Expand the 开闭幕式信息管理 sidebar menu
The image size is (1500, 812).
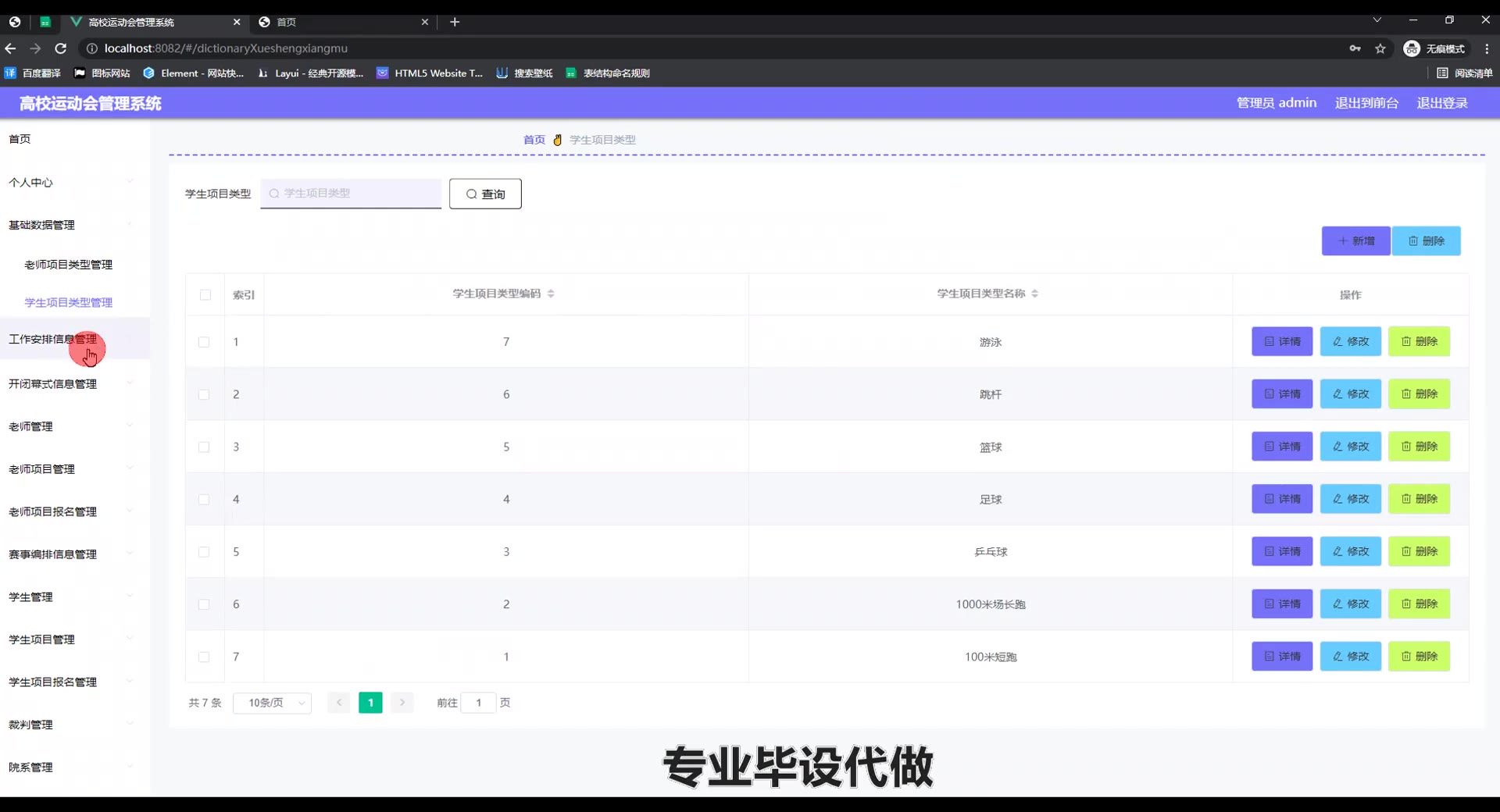pos(75,383)
